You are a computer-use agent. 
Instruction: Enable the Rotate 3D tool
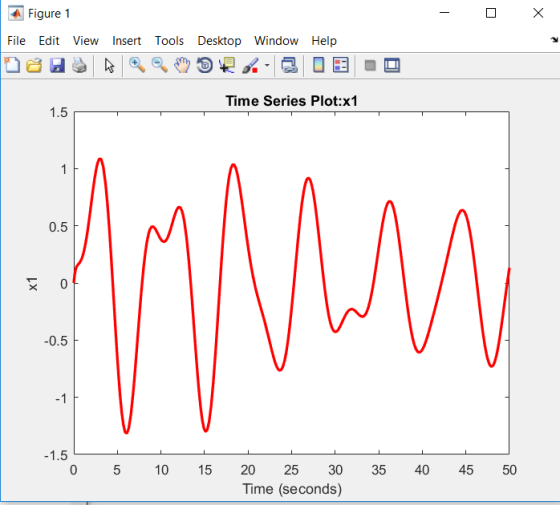click(x=205, y=65)
